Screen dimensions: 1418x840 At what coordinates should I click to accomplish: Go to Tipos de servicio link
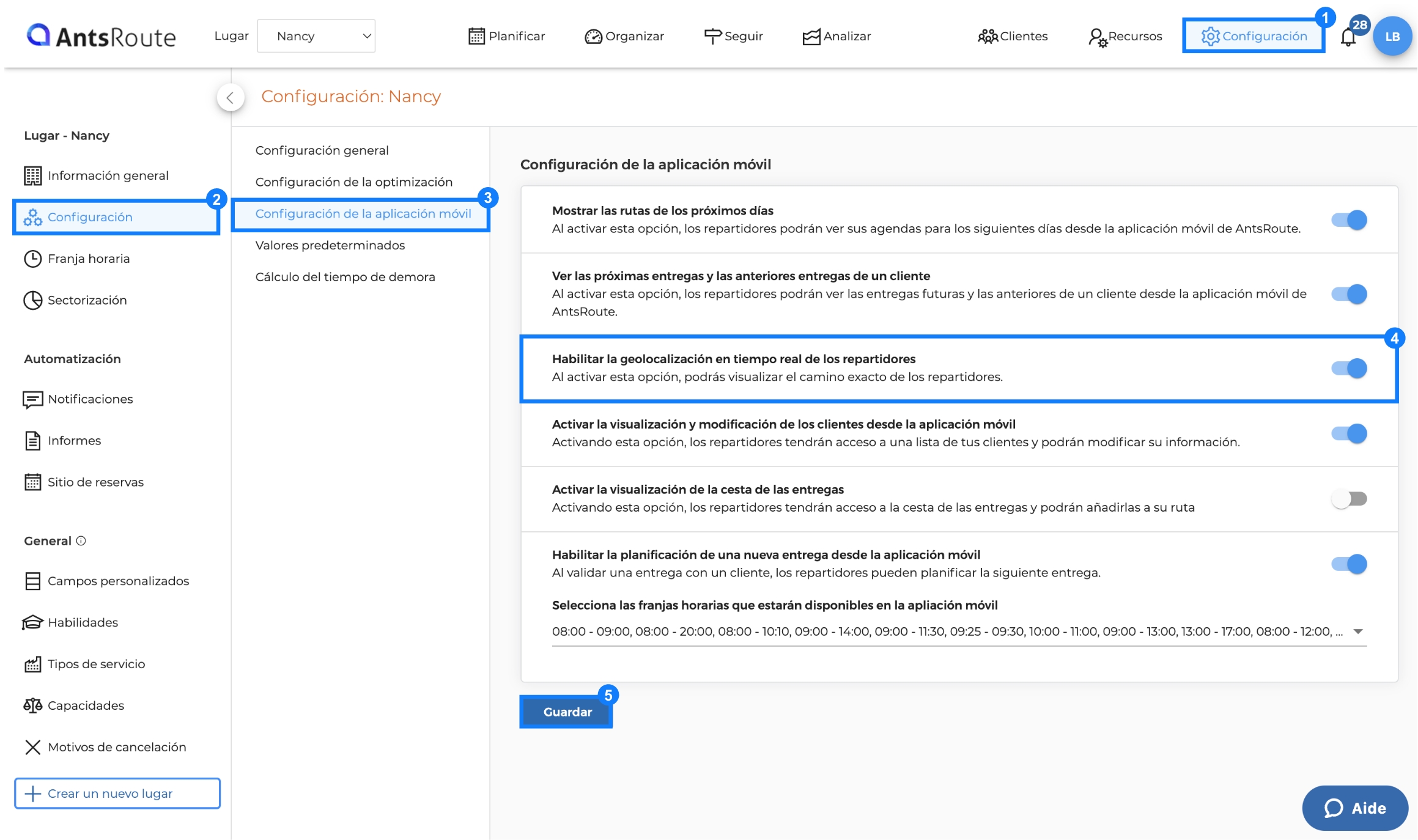tap(97, 665)
